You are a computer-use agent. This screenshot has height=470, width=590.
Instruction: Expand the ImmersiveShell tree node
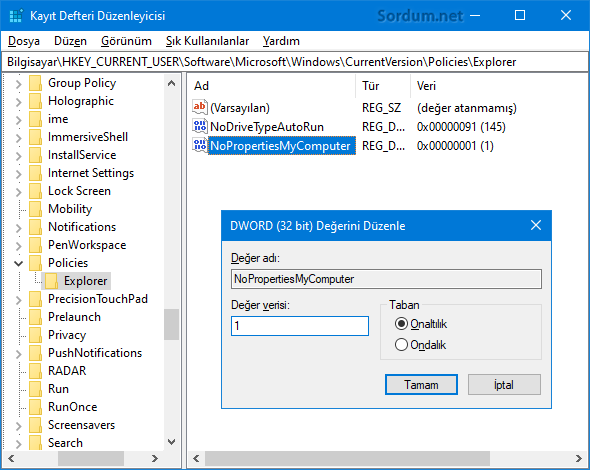(x=18, y=138)
